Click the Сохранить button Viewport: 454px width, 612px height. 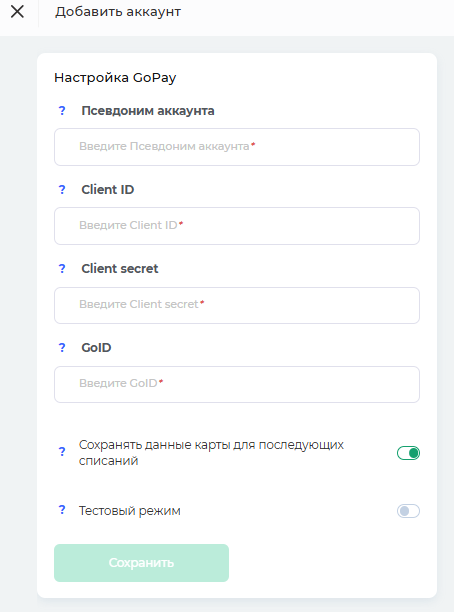coord(141,563)
